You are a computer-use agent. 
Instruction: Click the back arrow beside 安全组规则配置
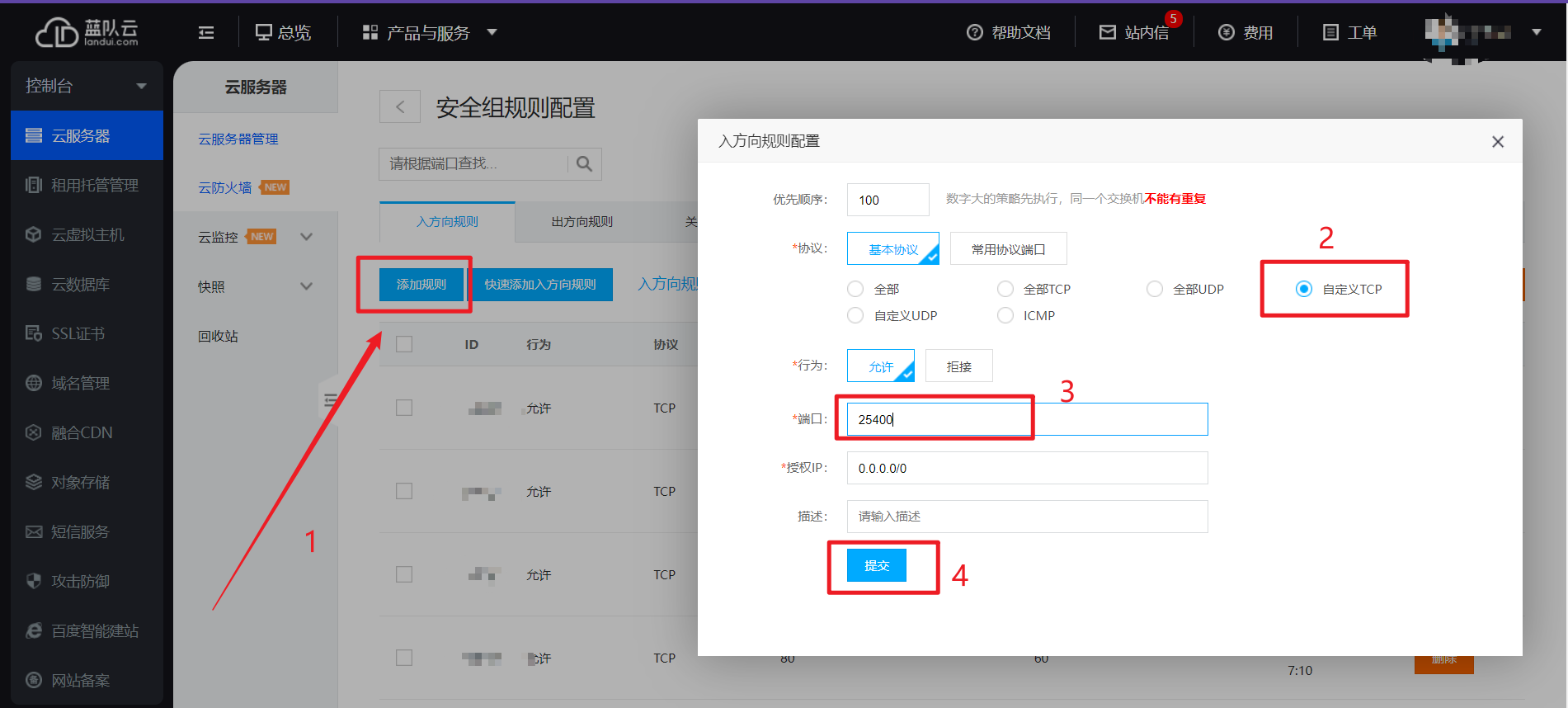[x=400, y=106]
